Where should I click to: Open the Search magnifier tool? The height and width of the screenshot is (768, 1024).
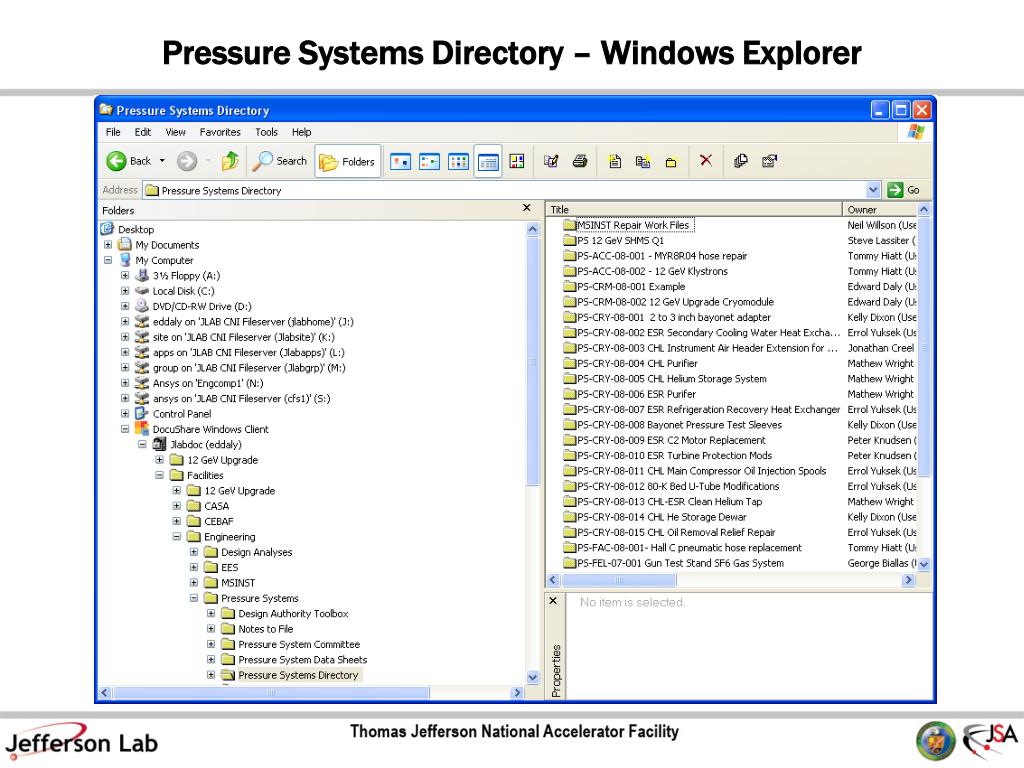pos(280,161)
